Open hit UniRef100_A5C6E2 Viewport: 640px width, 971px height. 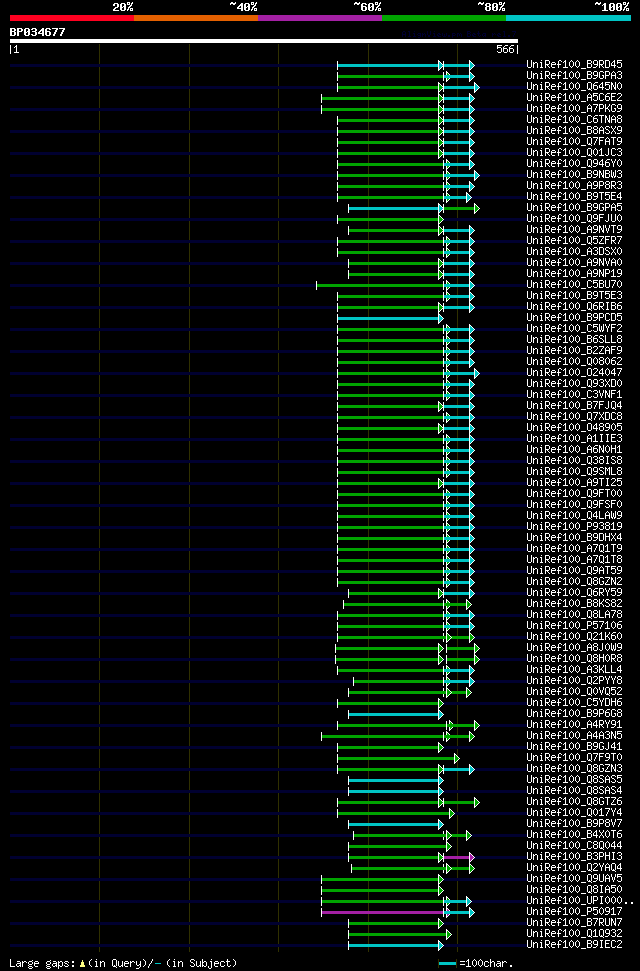coord(574,98)
